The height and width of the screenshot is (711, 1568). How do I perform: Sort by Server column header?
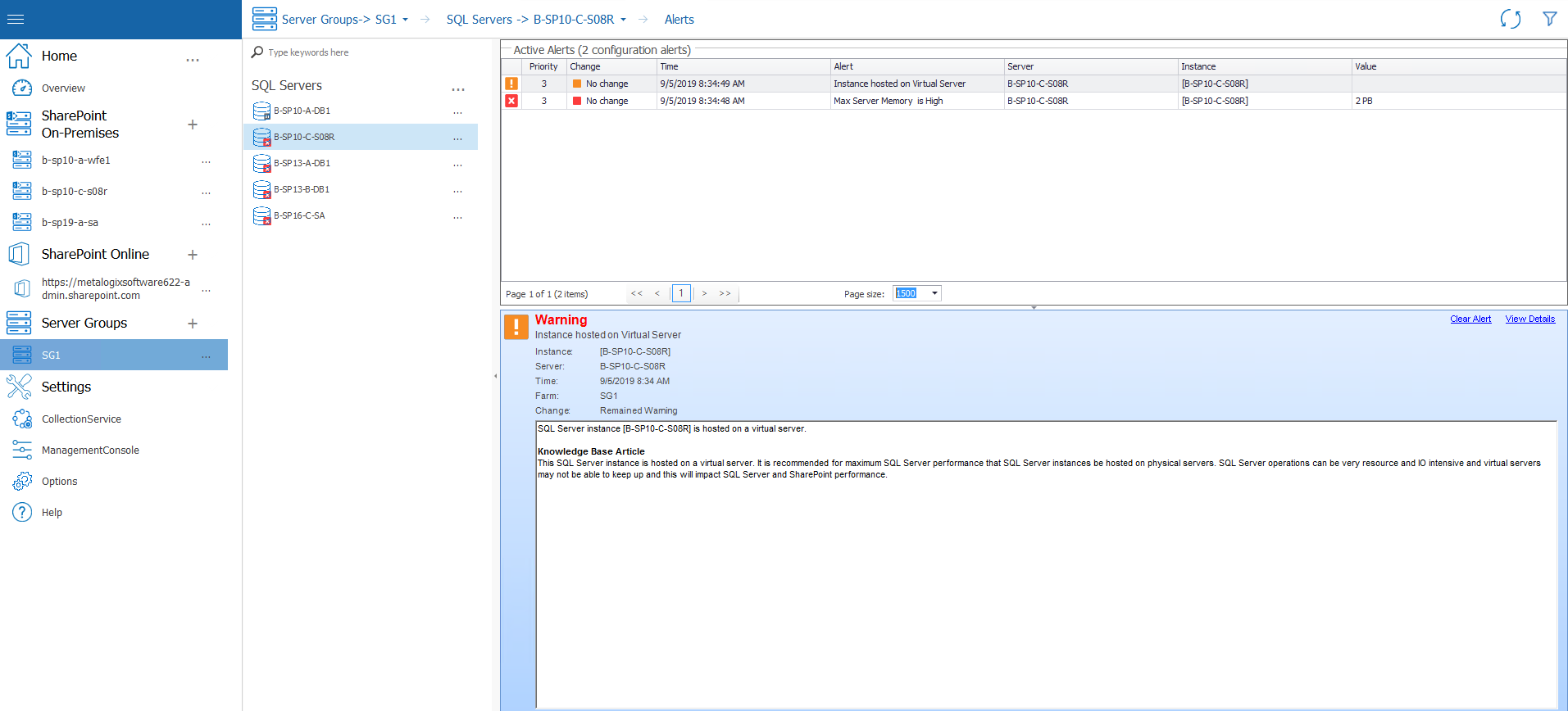point(1091,66)
